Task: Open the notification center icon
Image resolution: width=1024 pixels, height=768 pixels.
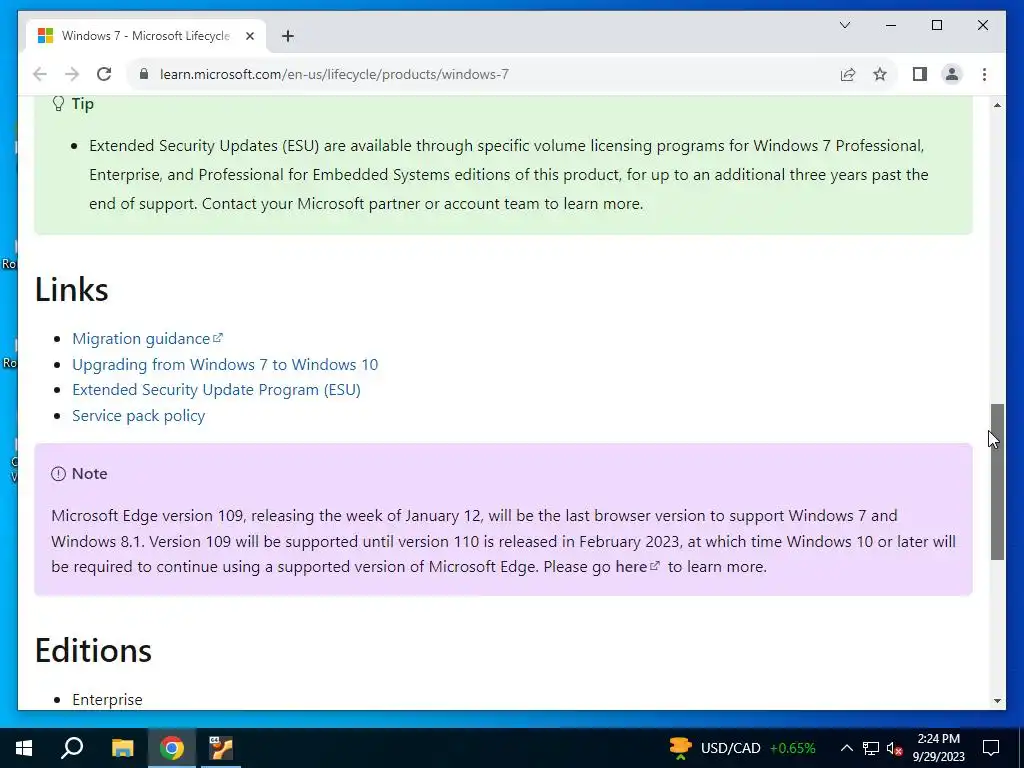Action: (x=991, y=748)
